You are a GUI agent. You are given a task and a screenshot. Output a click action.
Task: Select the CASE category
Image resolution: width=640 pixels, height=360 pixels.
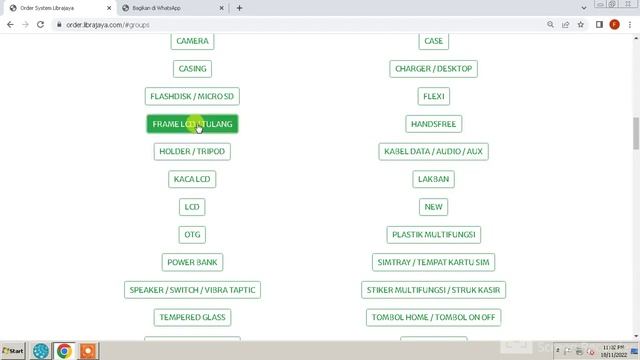(x=433, y=41)
